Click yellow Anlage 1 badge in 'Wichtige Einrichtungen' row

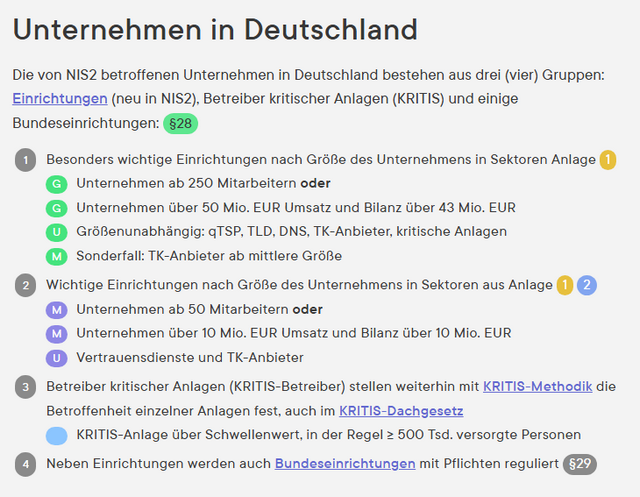[x=565, y=285]
